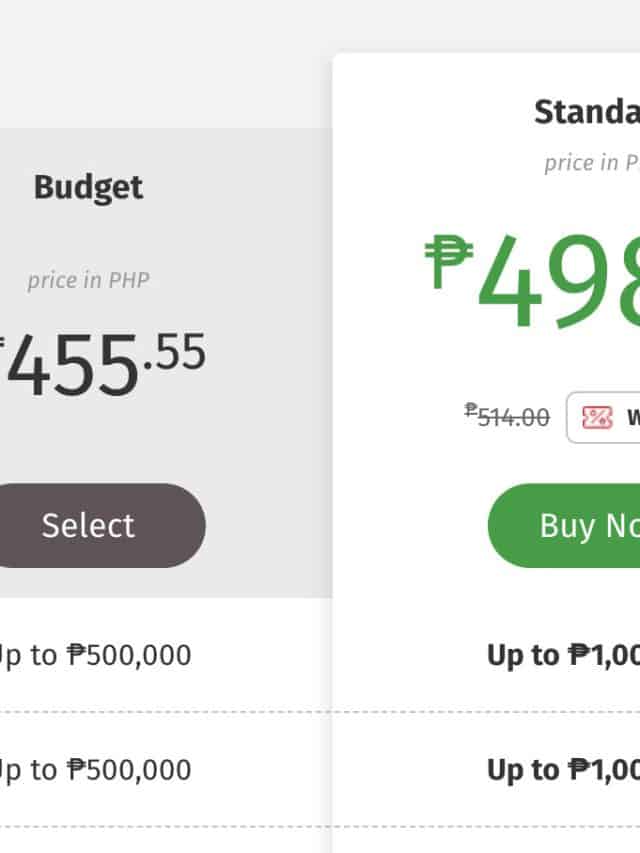Click the crossed-out 514.00 original price

(x=512, y=417)
